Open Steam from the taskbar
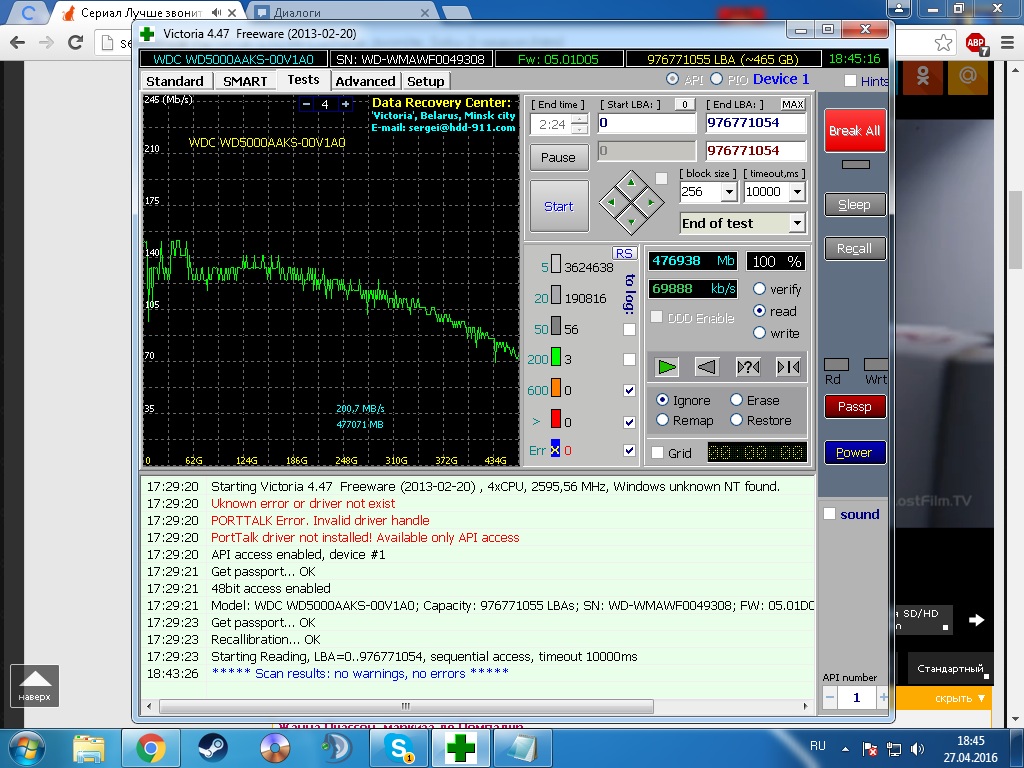The height and width of the screenshot is (768, 1024). click(212, 748)
